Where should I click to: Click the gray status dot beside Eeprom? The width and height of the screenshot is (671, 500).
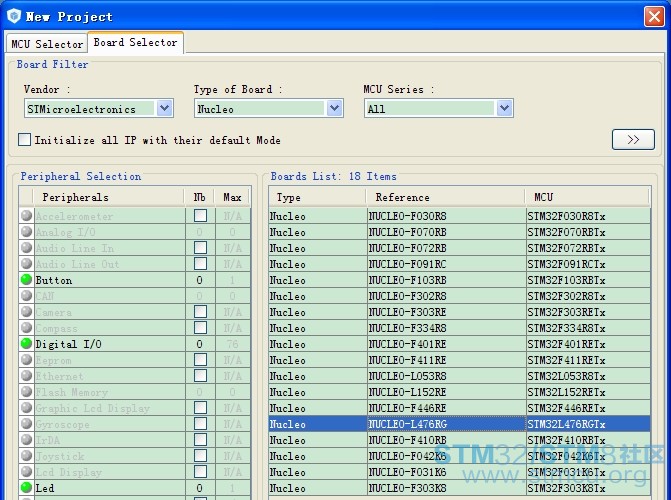(x=27, y=360)
